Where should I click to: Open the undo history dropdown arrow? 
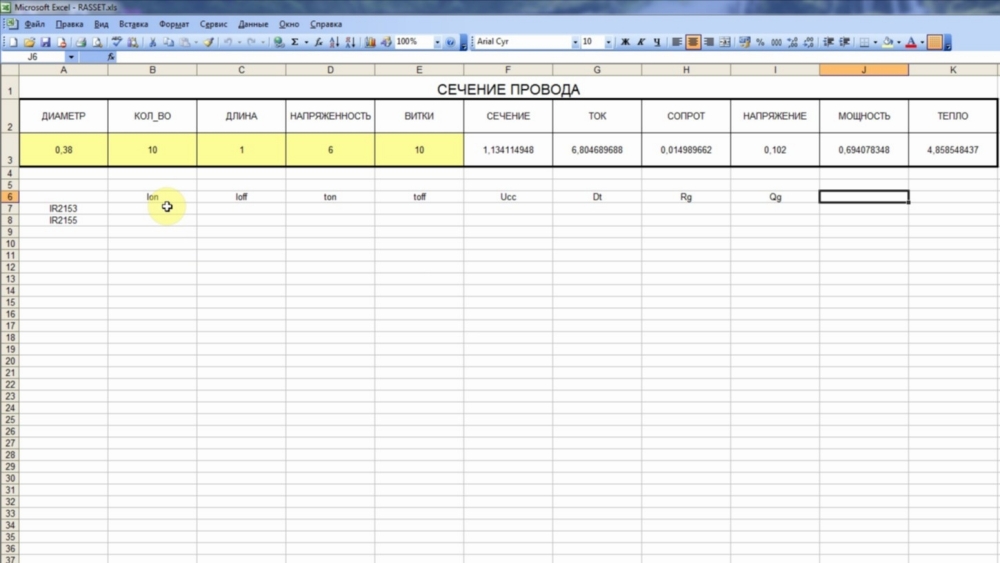[x=239, y=42]
